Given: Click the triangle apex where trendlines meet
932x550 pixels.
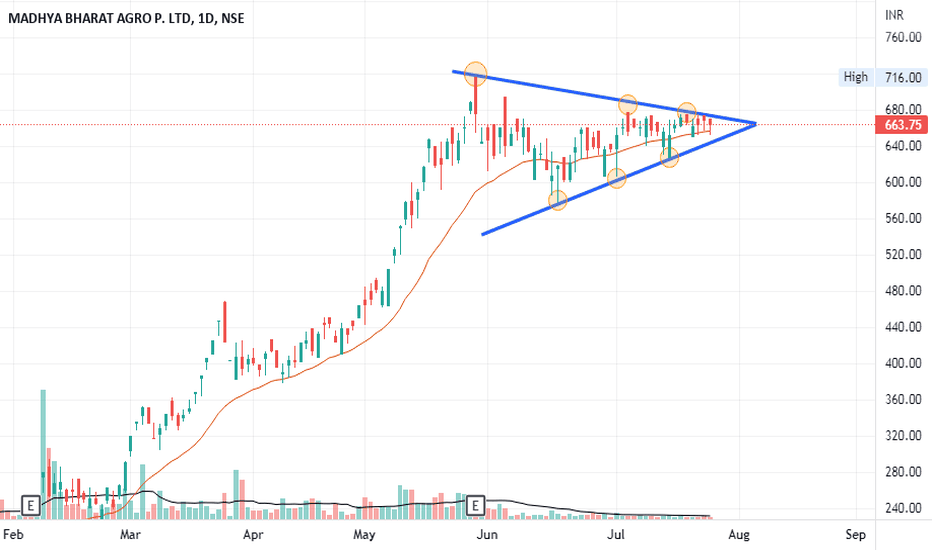Looking at the screenshot, I should click(755, 124).
